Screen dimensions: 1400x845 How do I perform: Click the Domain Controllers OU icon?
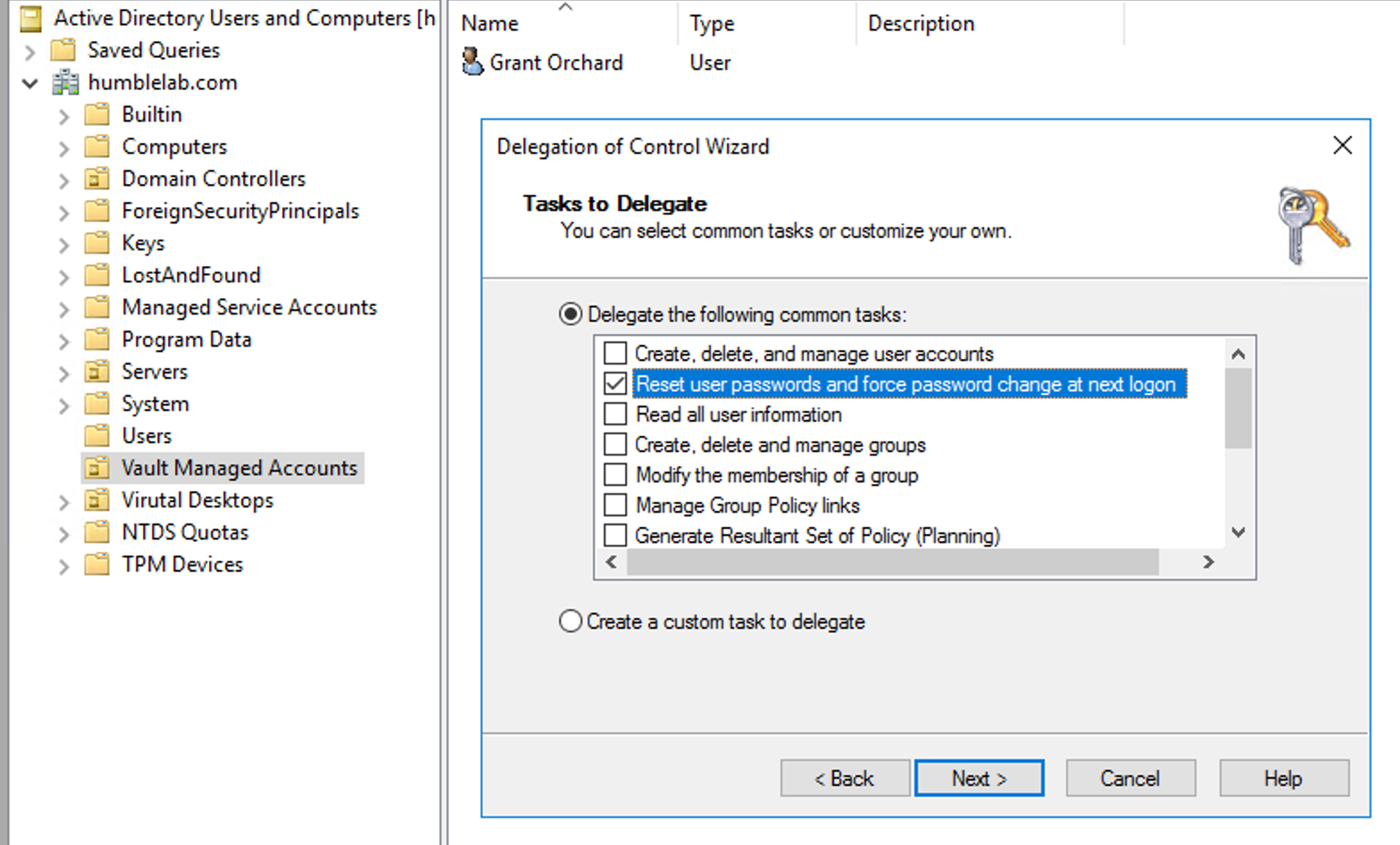96,179
